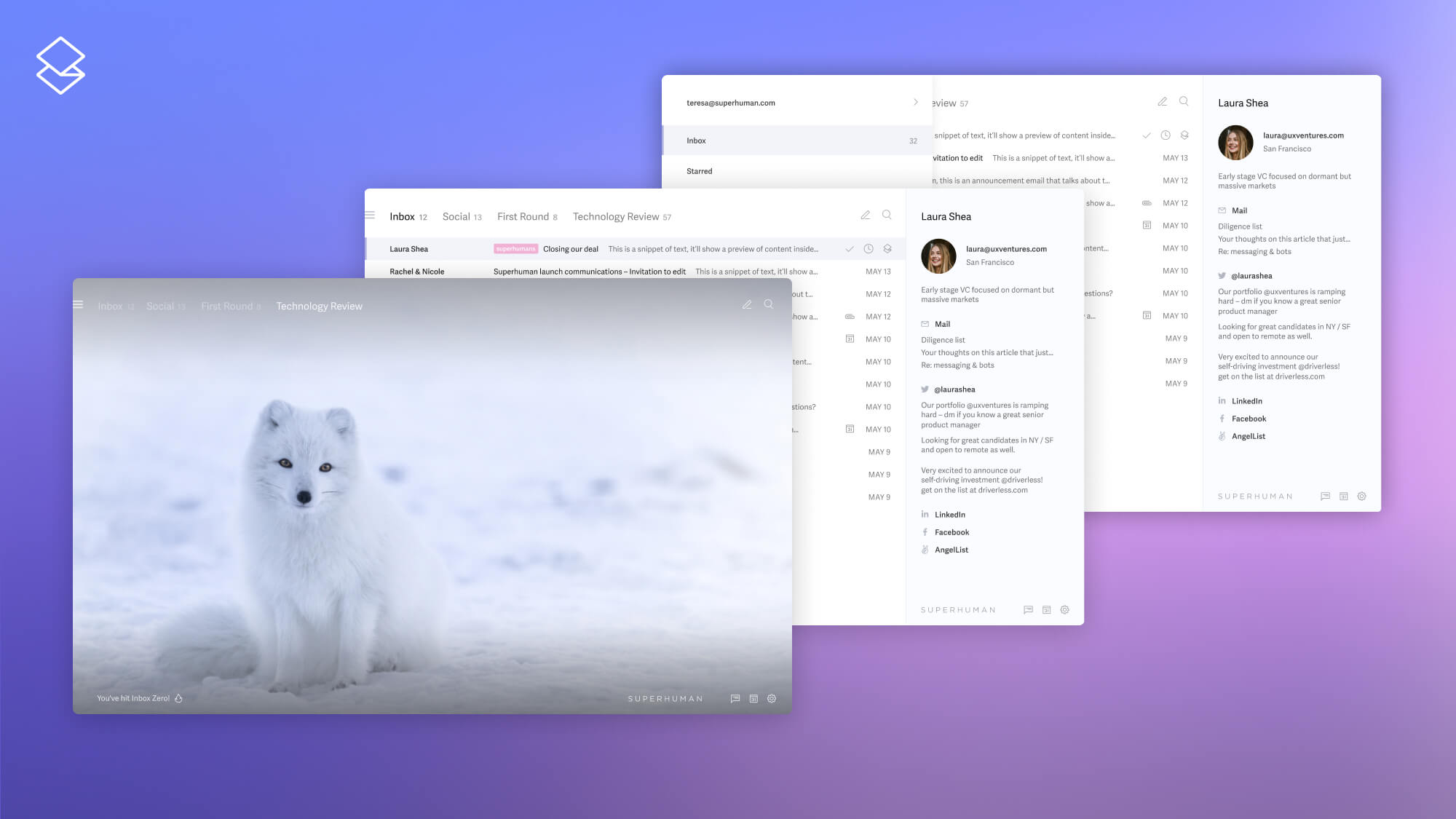Open the Technology Review tab
This screenshot has height=819, width=1456.
[621, 216]
